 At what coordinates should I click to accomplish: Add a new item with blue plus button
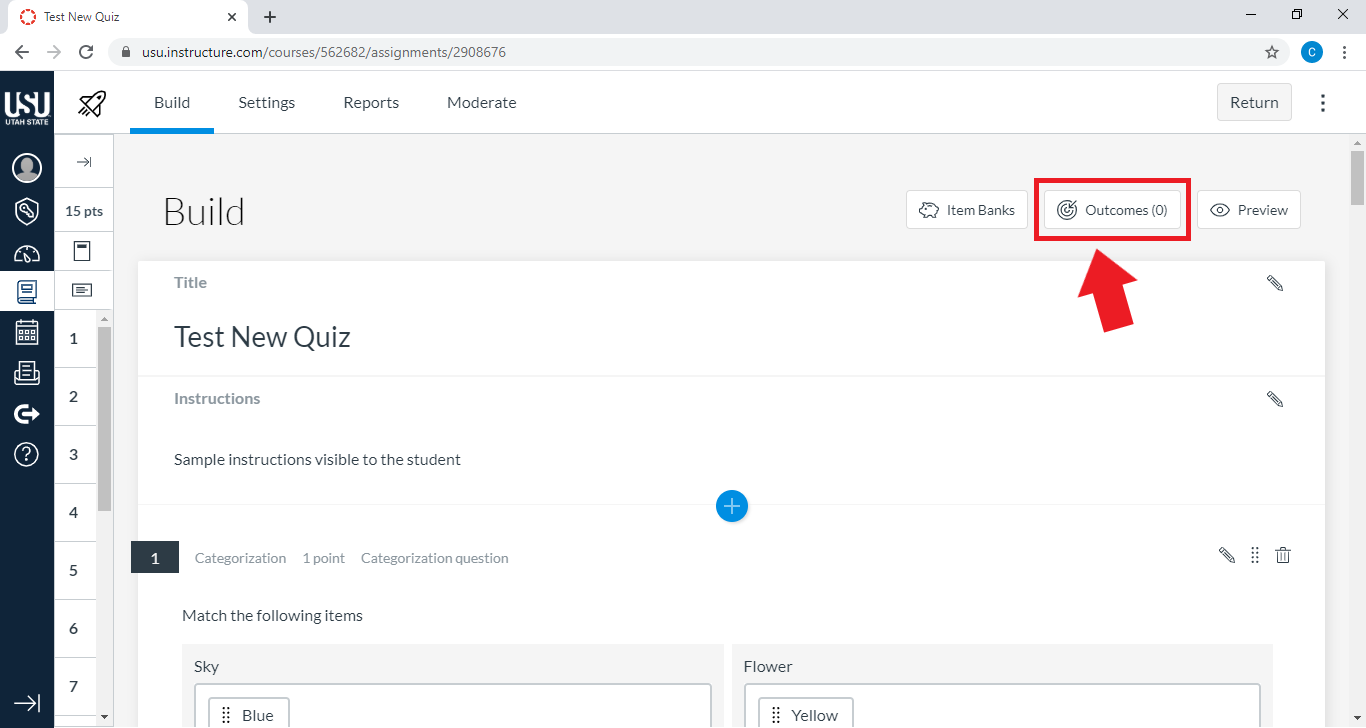[x=732, y=507]
